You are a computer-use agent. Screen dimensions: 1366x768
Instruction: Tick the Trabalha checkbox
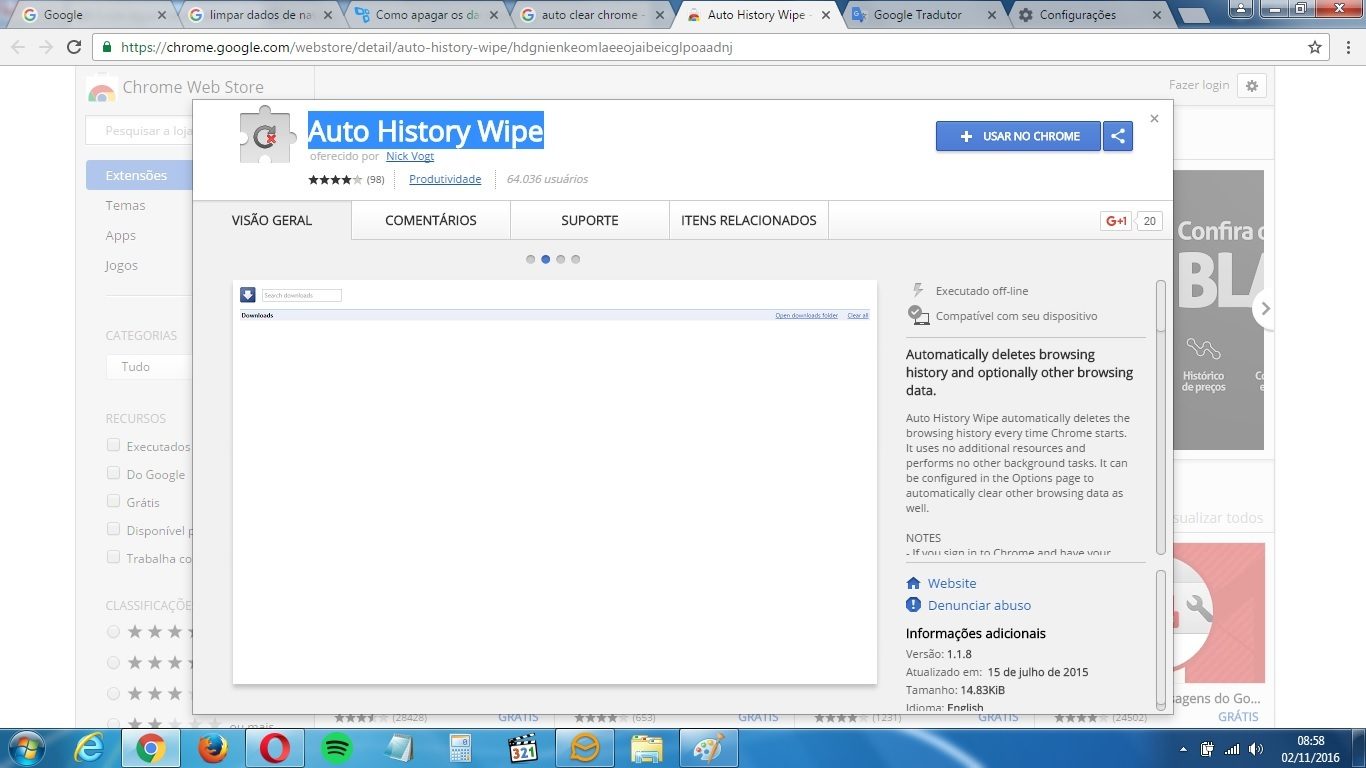pyautogui.click(x=113, y=558)
